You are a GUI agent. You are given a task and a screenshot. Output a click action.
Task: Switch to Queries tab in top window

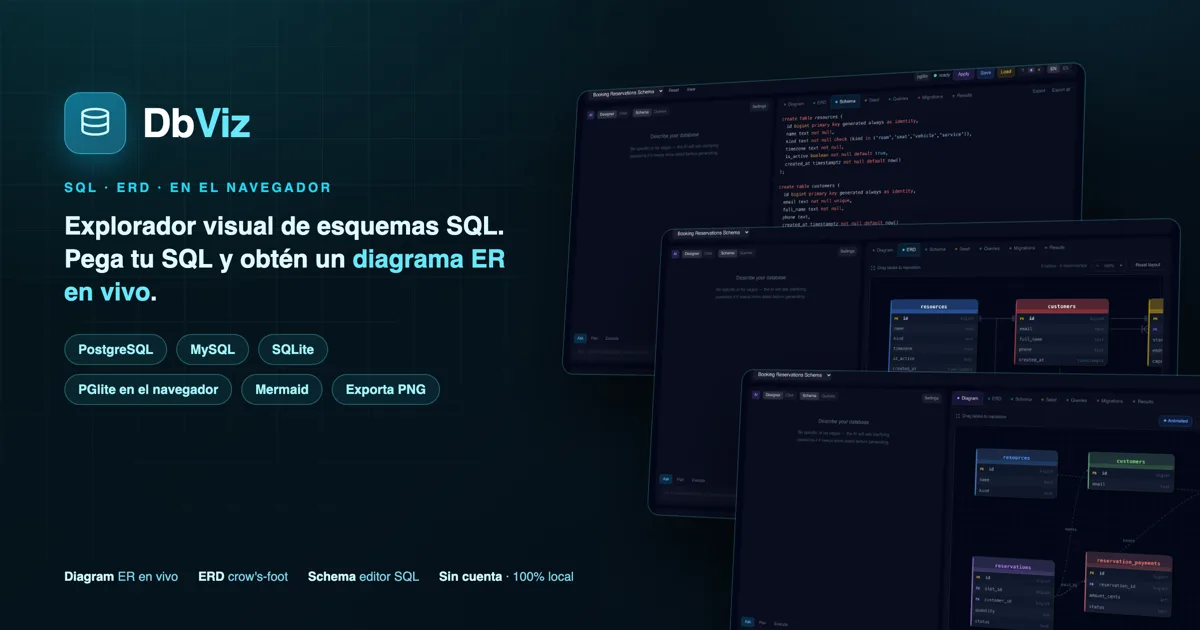pyautogui.click(x=899, y=99)
